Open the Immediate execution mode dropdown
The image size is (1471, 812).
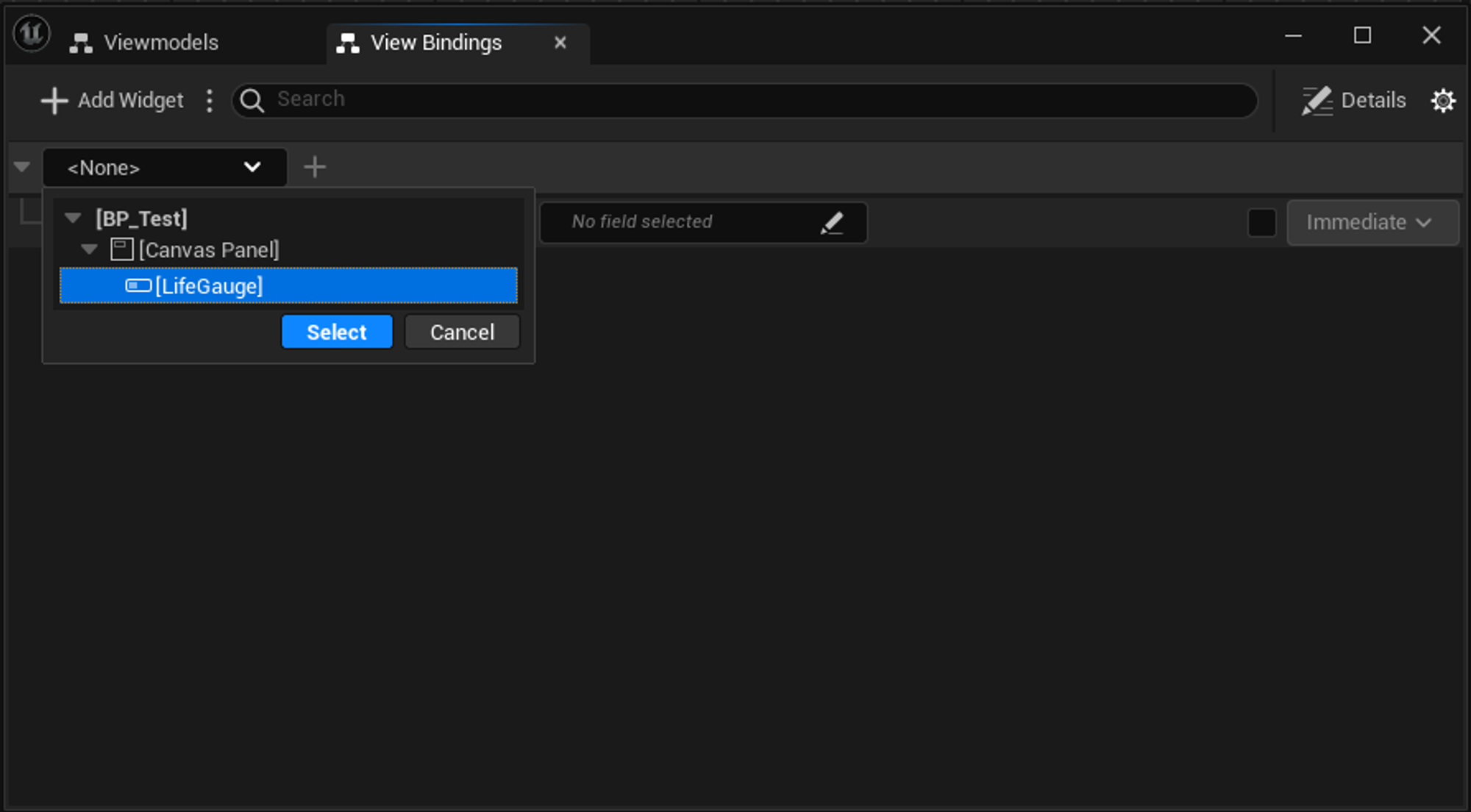tap(1372, 222)
